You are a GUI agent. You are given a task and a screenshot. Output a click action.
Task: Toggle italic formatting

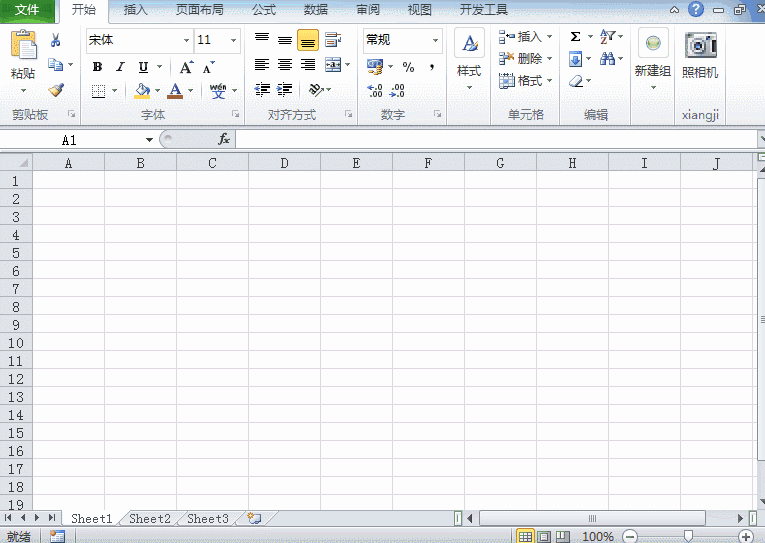pos(120,67)
